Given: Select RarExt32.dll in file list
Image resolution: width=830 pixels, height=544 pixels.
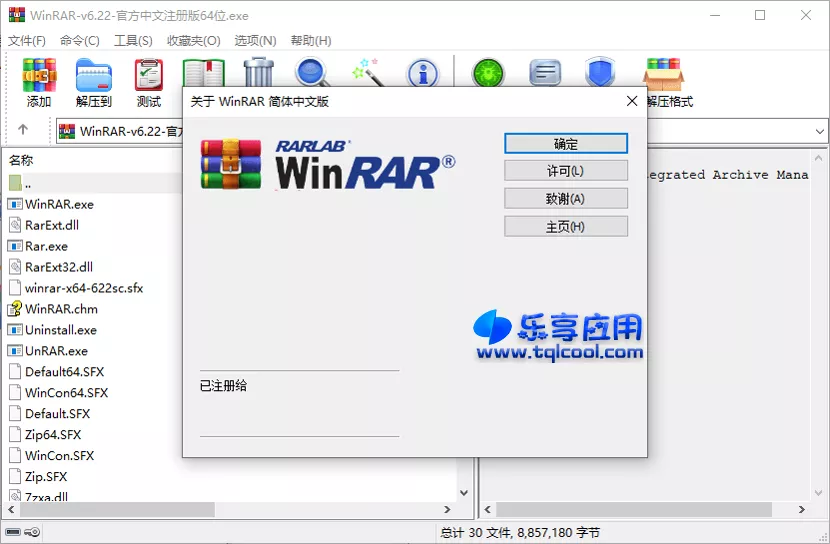Looking at the screenshot, I should 59,267.
